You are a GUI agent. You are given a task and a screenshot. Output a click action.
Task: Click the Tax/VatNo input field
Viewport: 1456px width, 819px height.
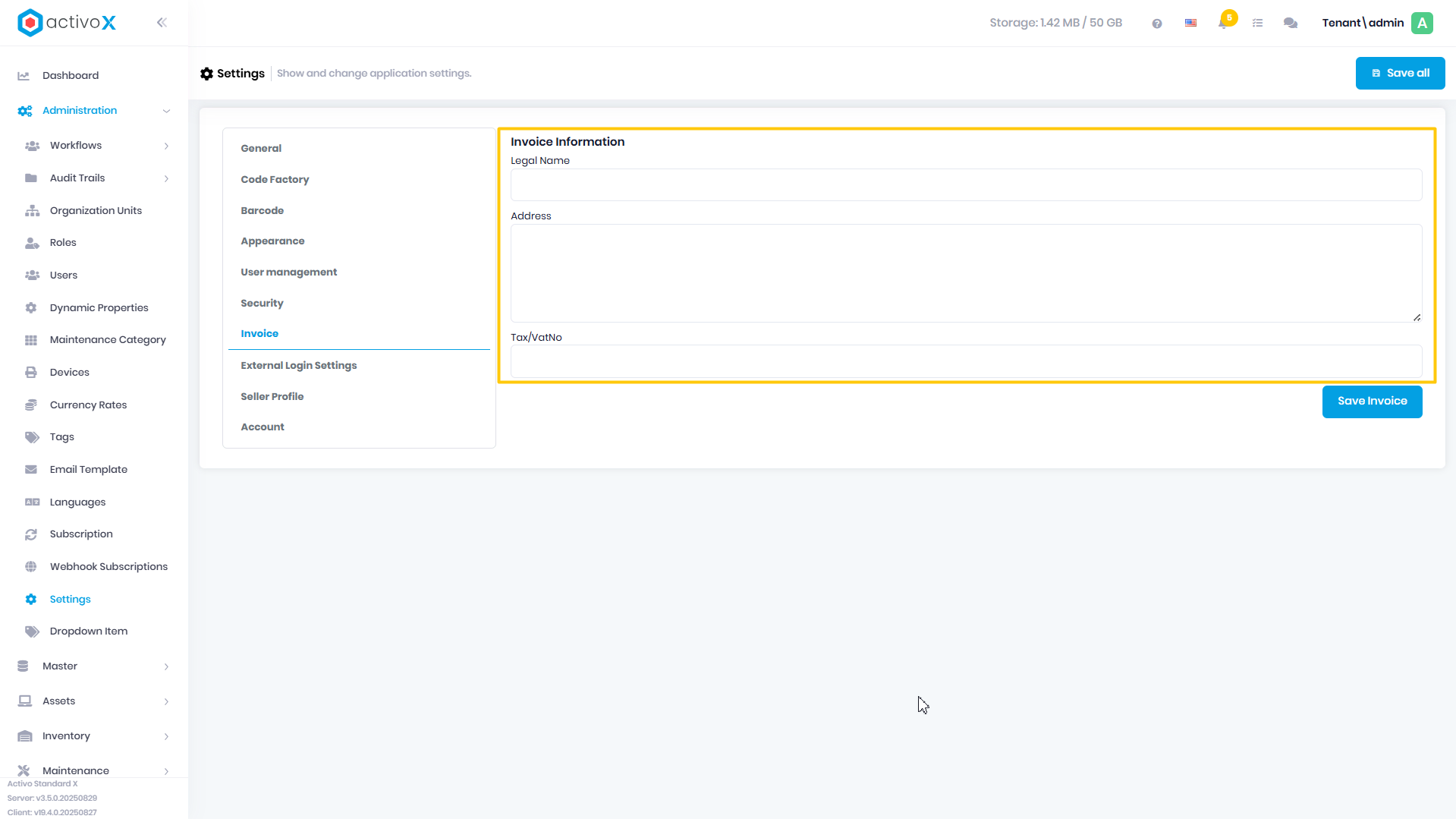[966, 362]
